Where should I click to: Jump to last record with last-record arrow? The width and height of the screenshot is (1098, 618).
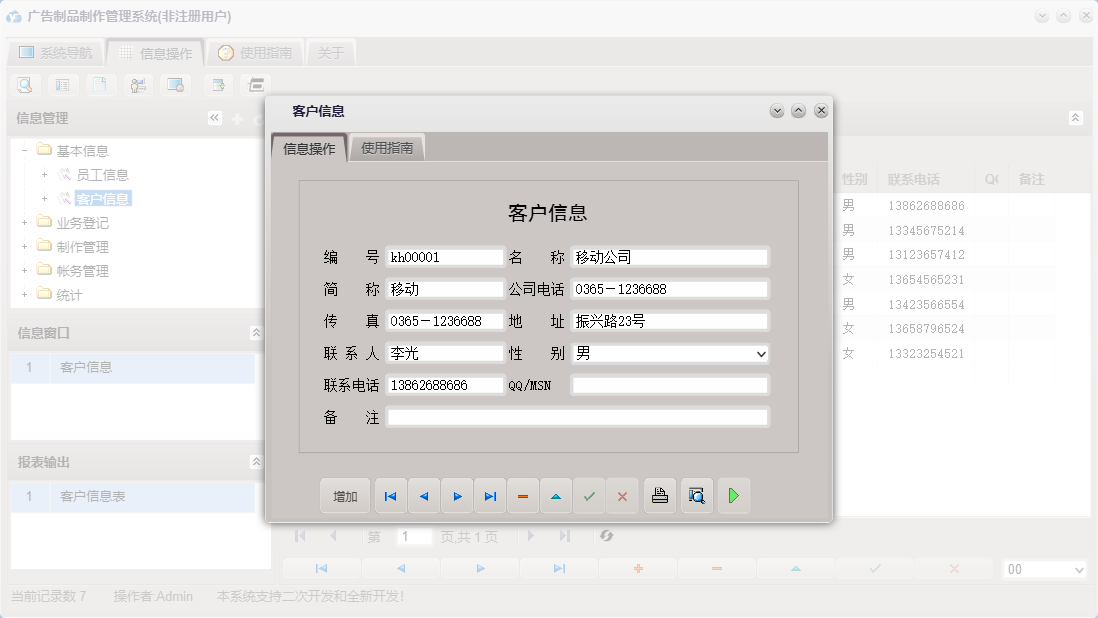point(490,495)
